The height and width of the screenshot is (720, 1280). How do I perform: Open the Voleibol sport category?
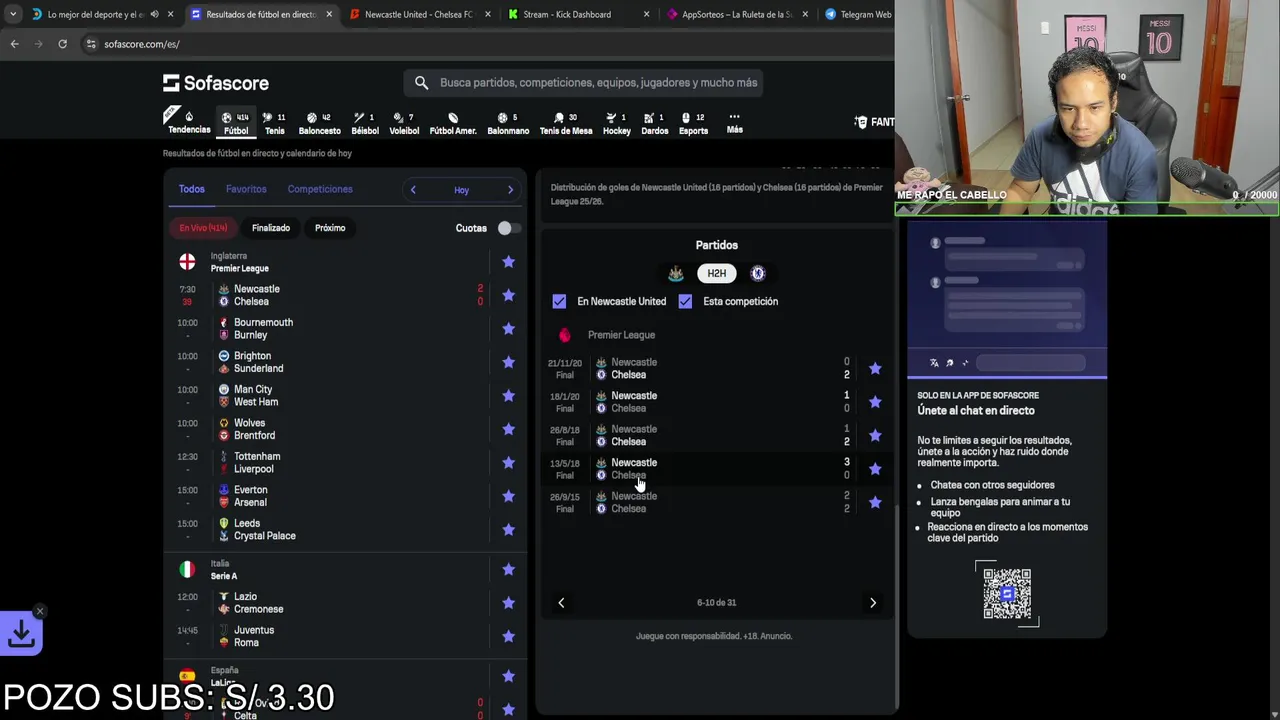point(404,123)
